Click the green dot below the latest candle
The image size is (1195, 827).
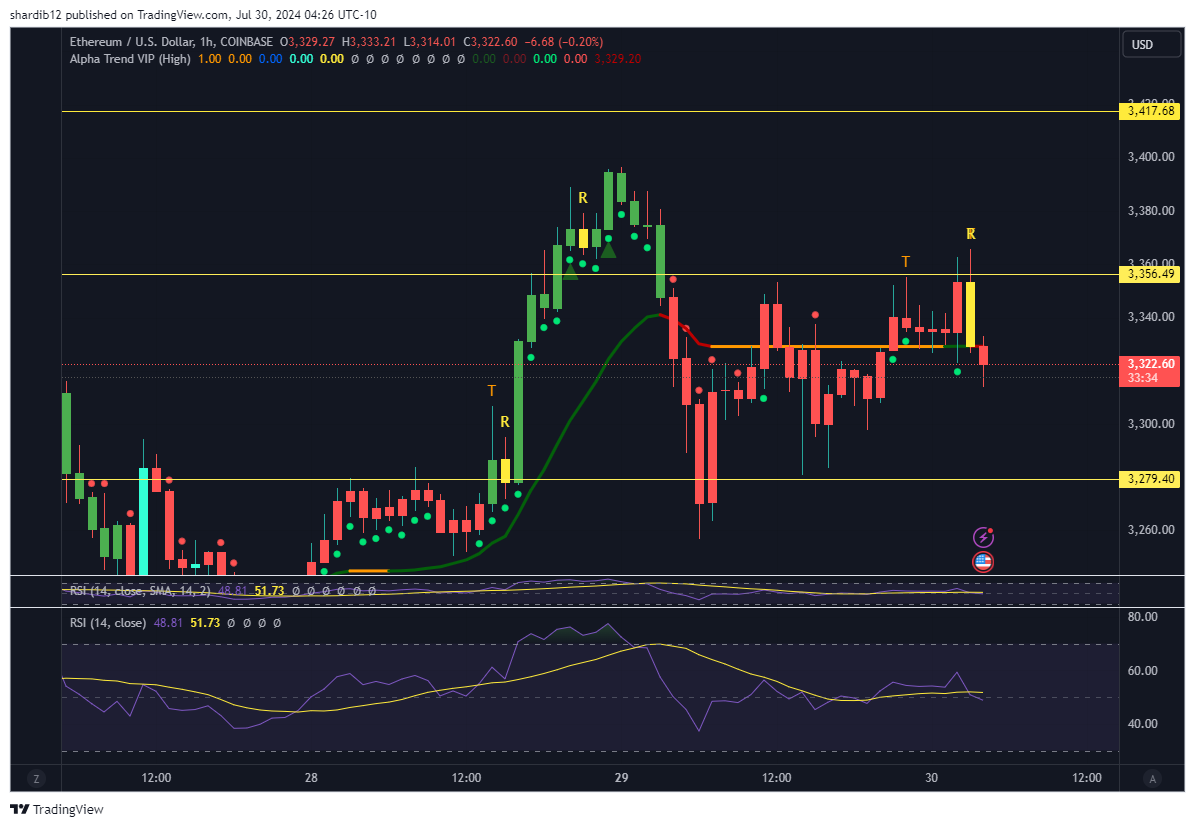(957, 372)
